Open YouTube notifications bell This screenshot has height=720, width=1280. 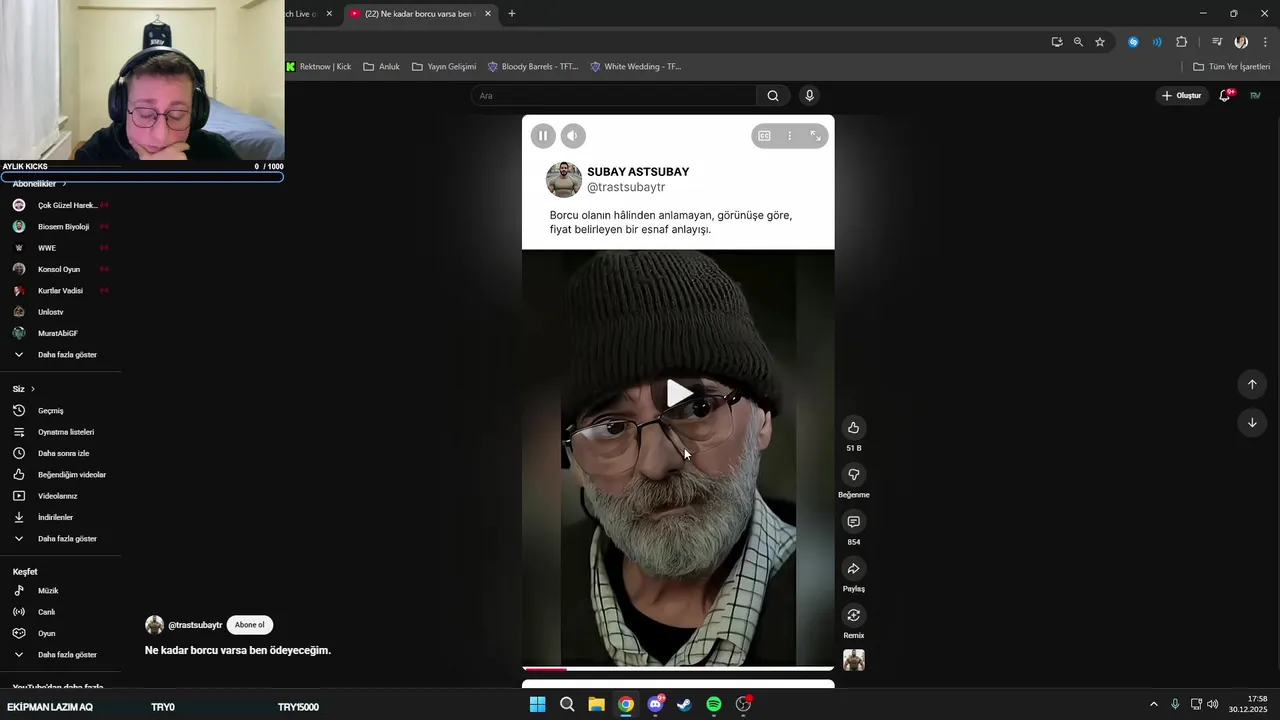[1225, 96]
